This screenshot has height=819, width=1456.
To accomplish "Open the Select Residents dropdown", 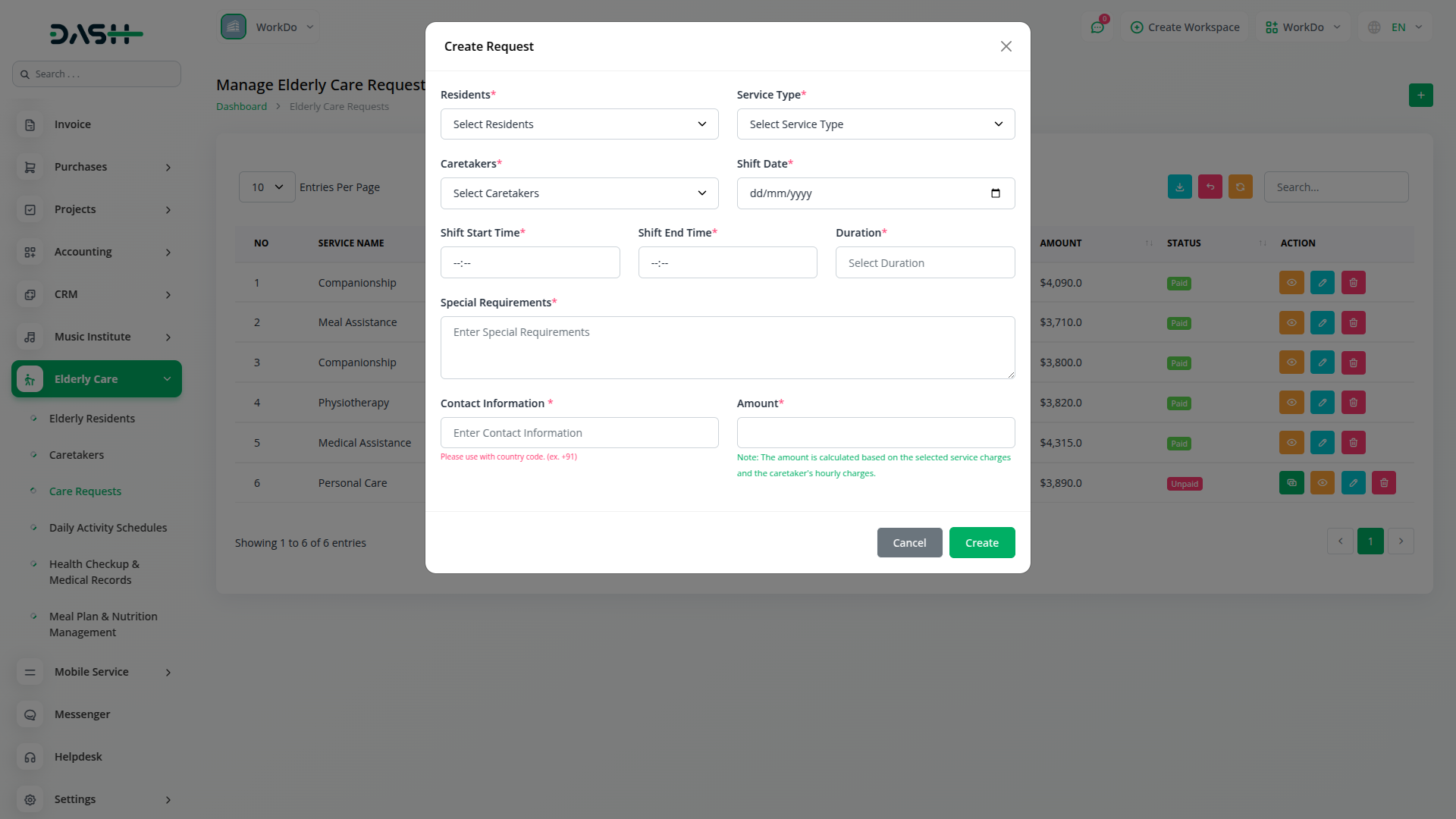I will (579, 124).
